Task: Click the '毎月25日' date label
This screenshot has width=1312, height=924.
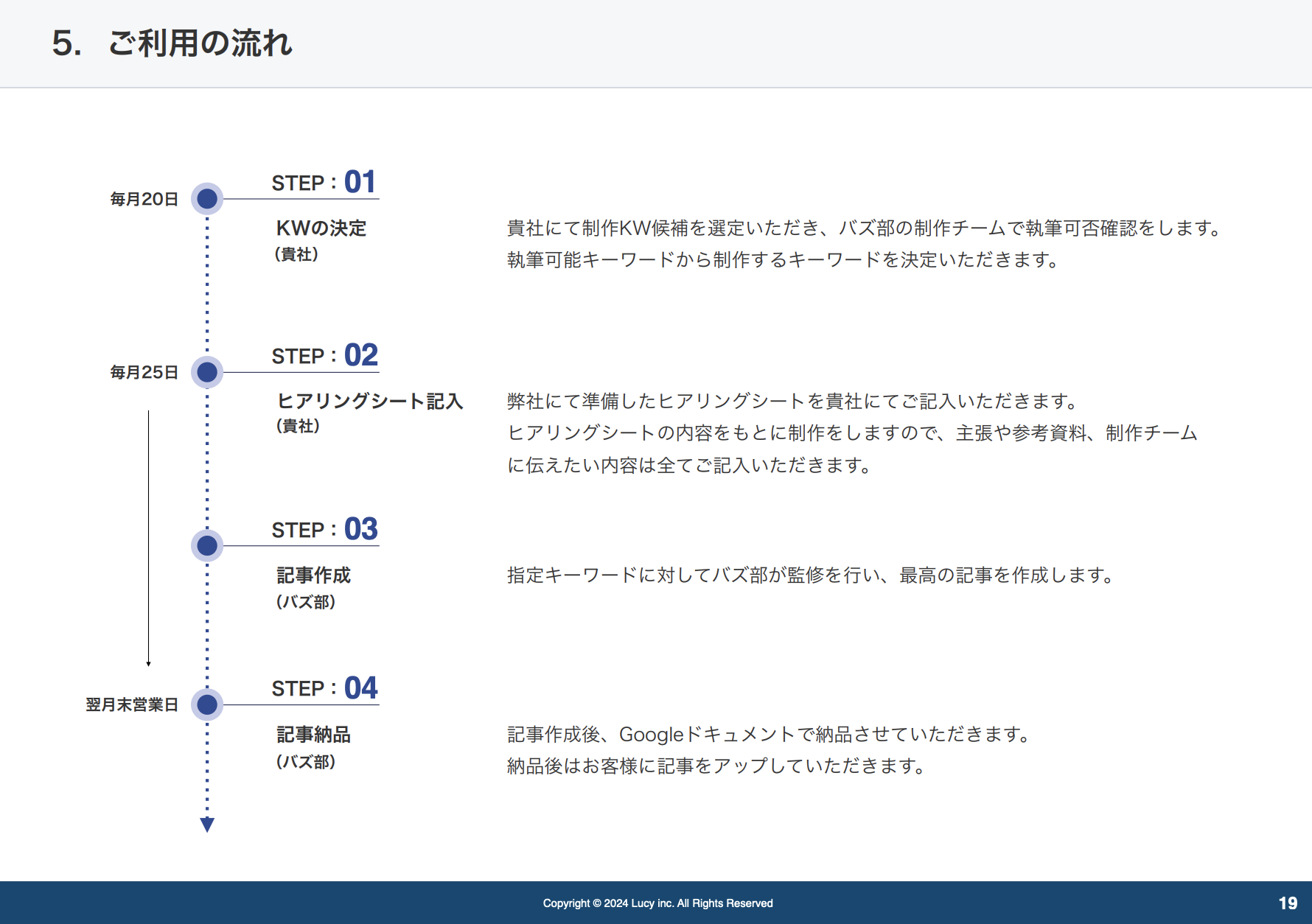Action: [x=144, y=372]
